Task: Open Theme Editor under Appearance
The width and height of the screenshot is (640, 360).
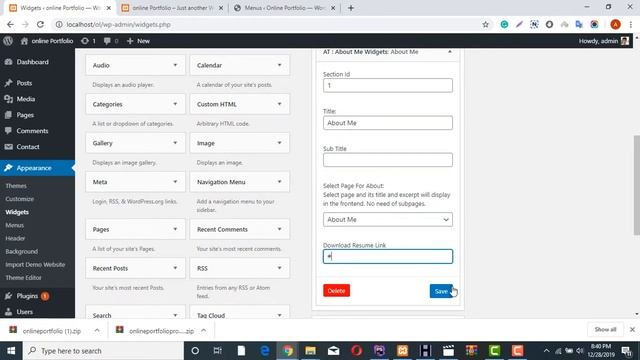Action: tap(23, 278)
